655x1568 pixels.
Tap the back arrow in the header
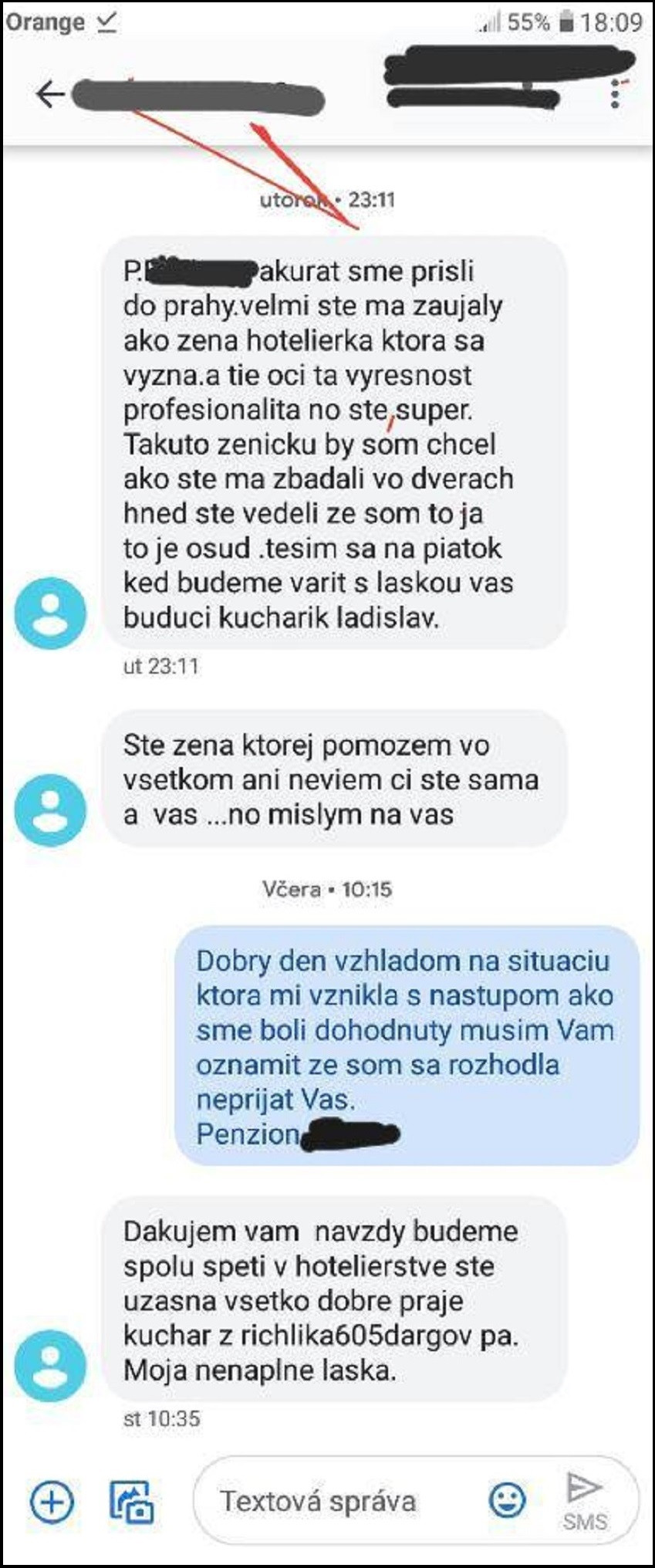[50, 94]
